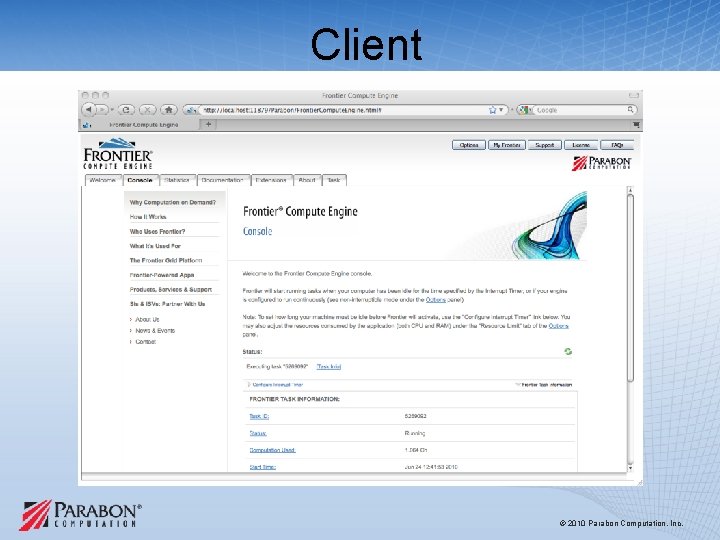
Task: Open the About Us sidebar link
Action: 147,319
